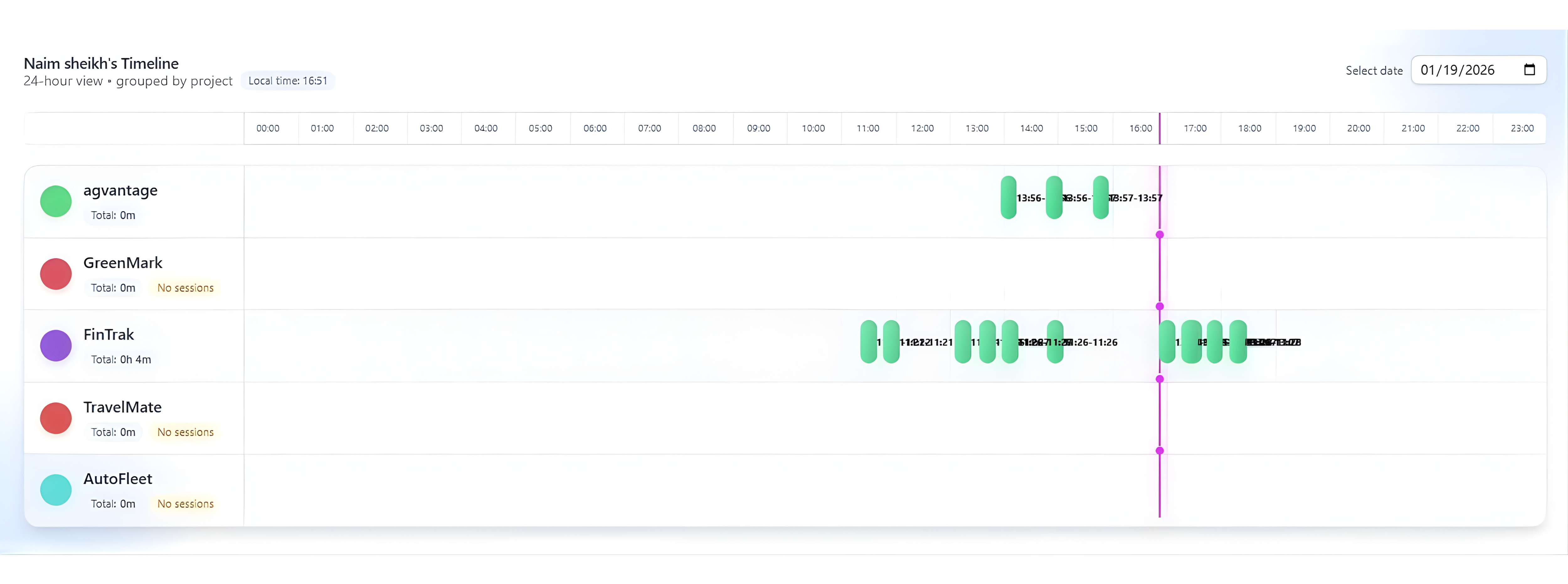This screenshot has width=1568, height=584.
Task: Click the FinTrak purple project color dot
Action: tap(56, 345)
